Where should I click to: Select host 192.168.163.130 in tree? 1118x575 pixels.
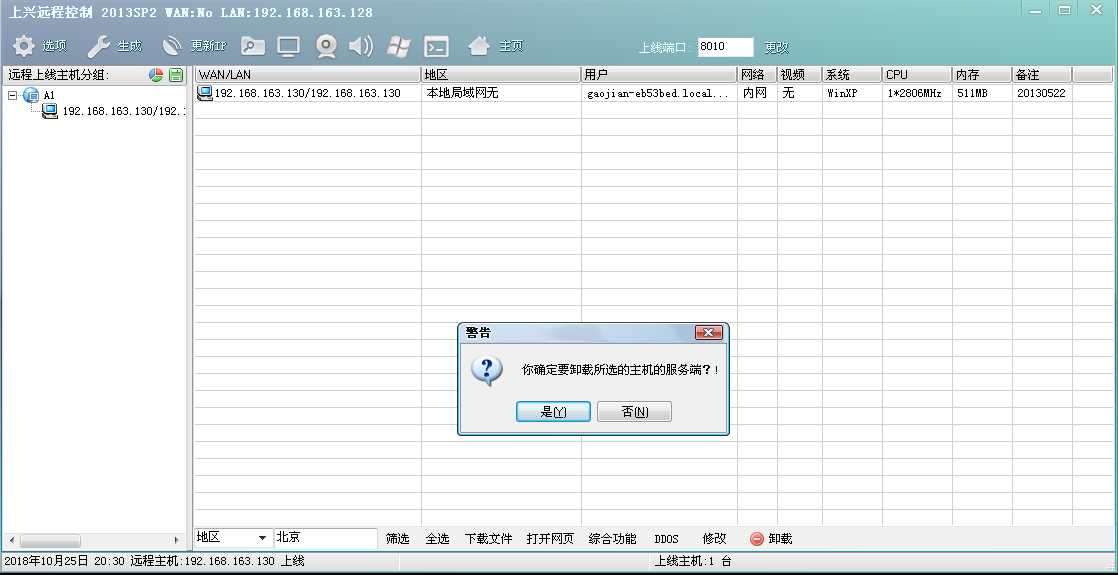(x=123, y=111)
